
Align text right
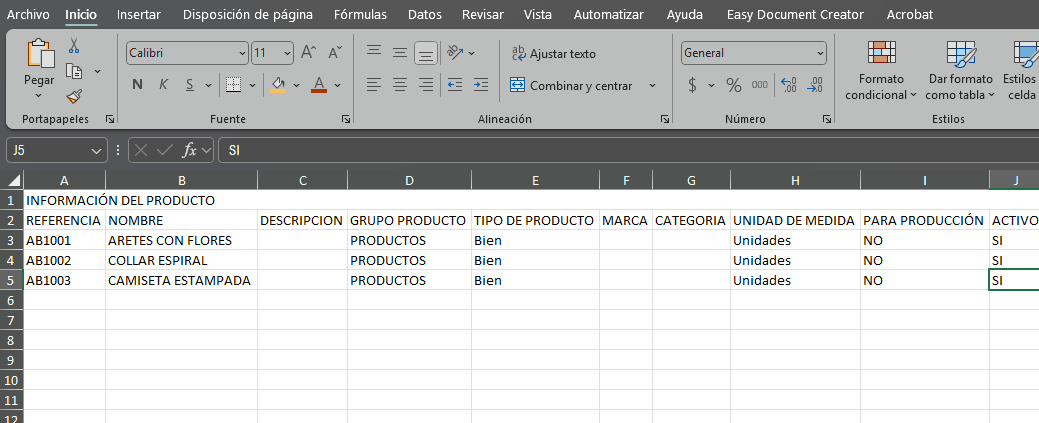(x=426, y=85)
